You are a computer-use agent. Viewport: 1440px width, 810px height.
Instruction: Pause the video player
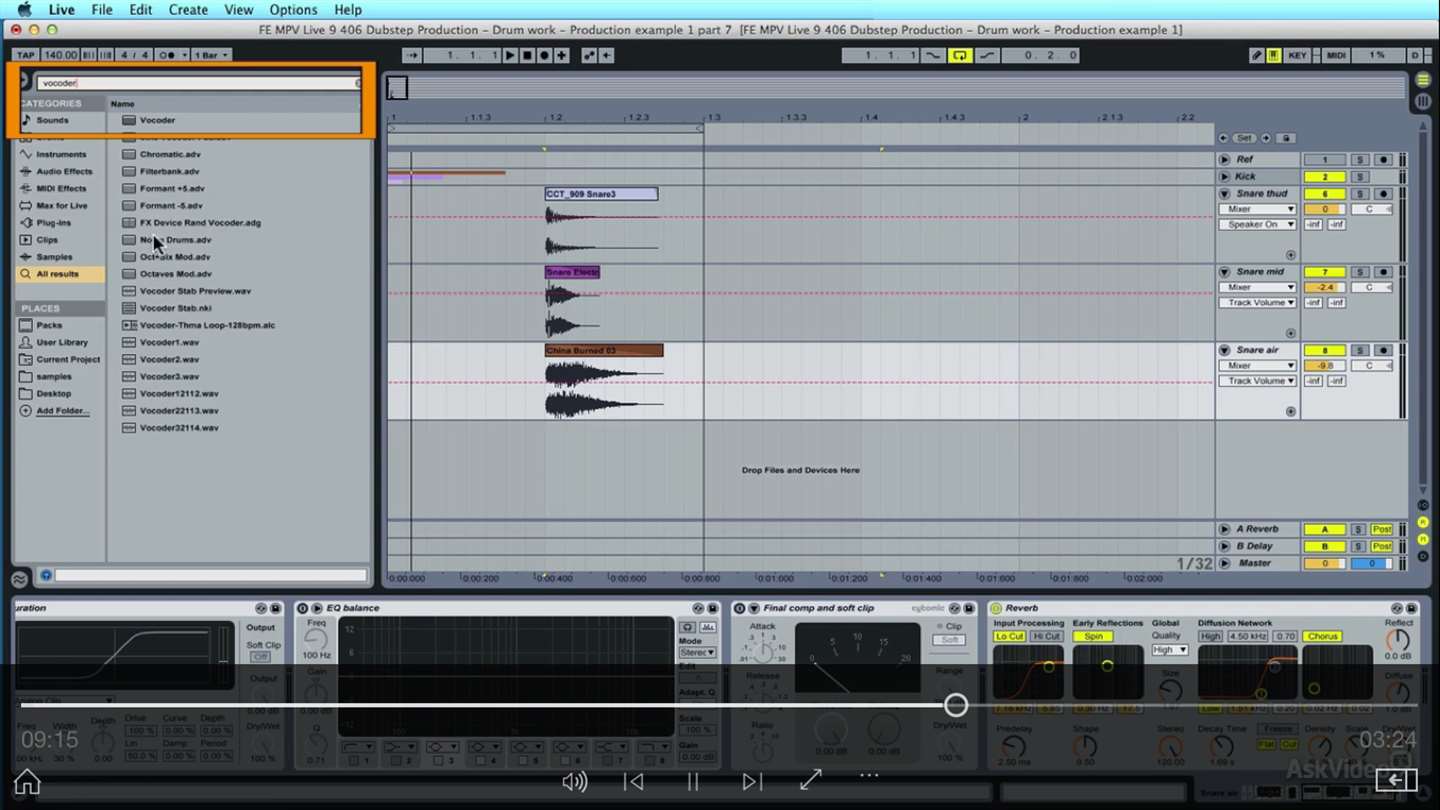[693, 781]
